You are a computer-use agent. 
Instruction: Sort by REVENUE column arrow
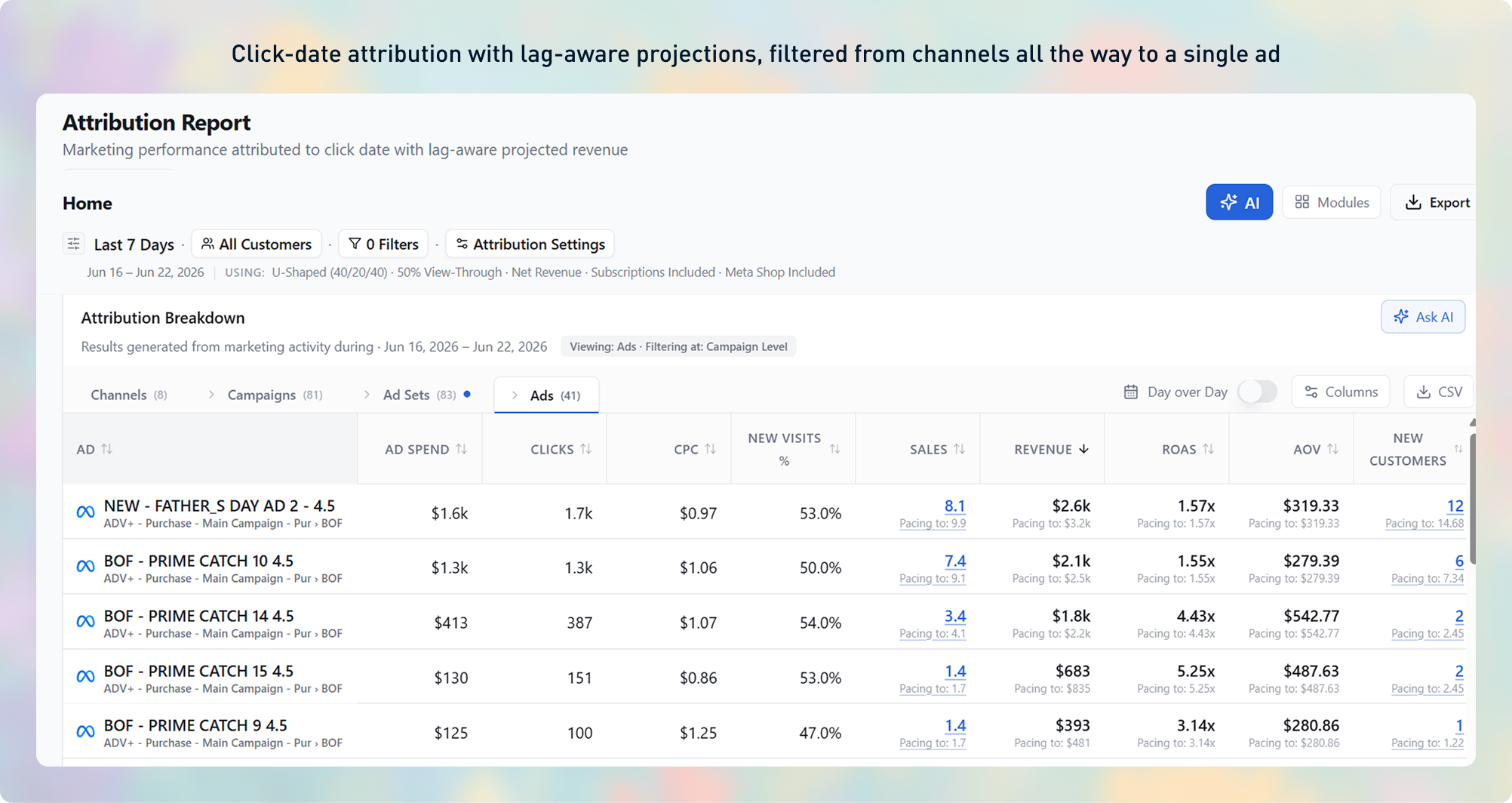pos(1084,449)
